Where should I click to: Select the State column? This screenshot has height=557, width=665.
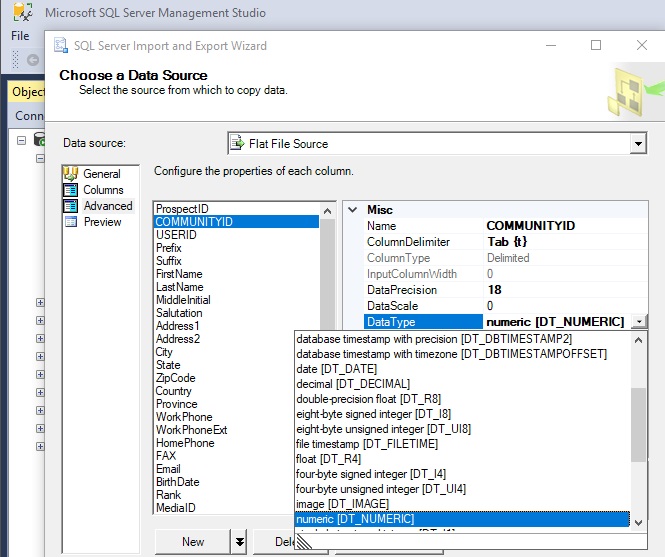(x=168, y=365)
